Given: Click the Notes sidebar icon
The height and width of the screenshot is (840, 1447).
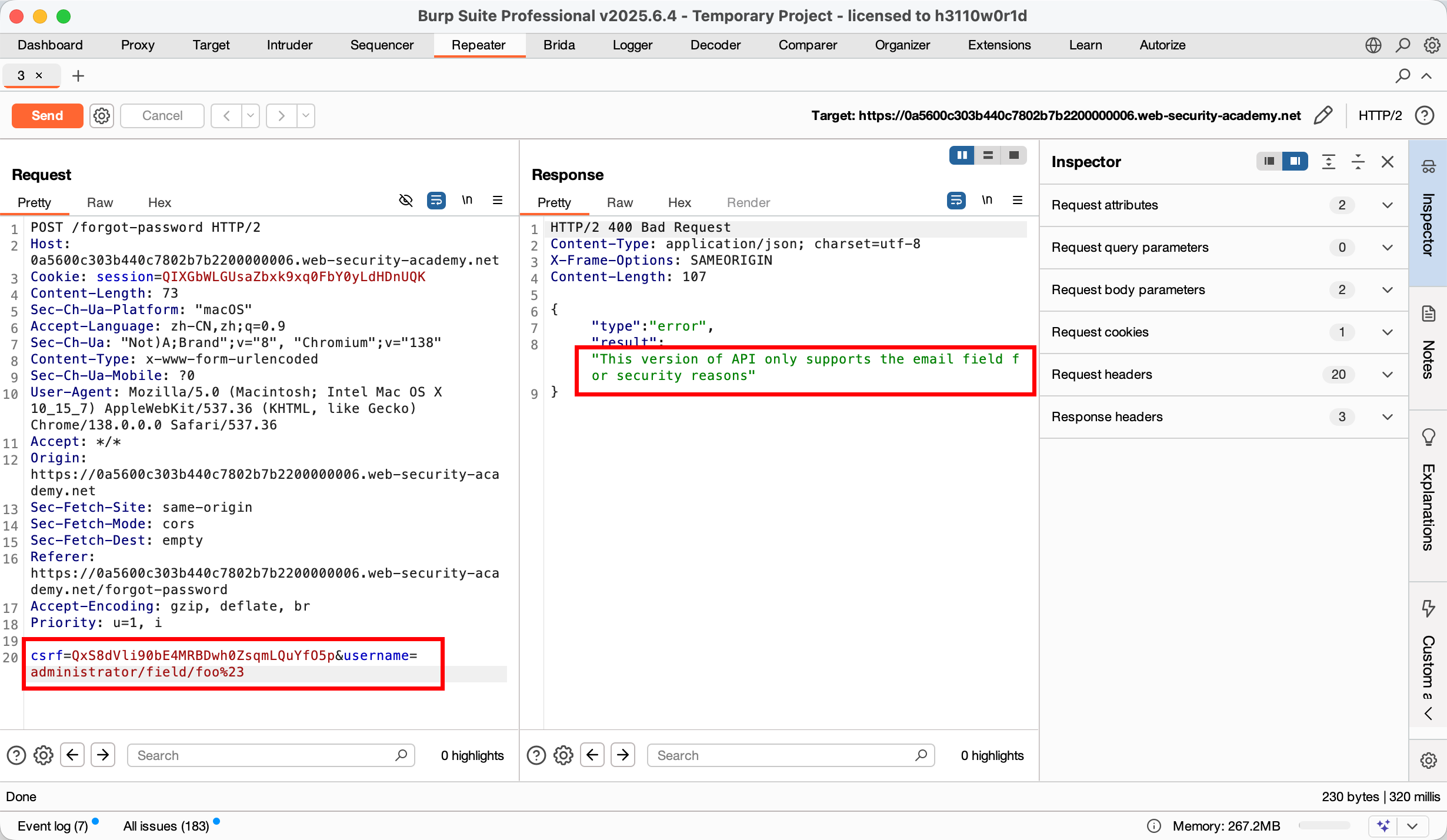Looking at the screenshot, I should pyautogui.click(x=1428, y=314).
